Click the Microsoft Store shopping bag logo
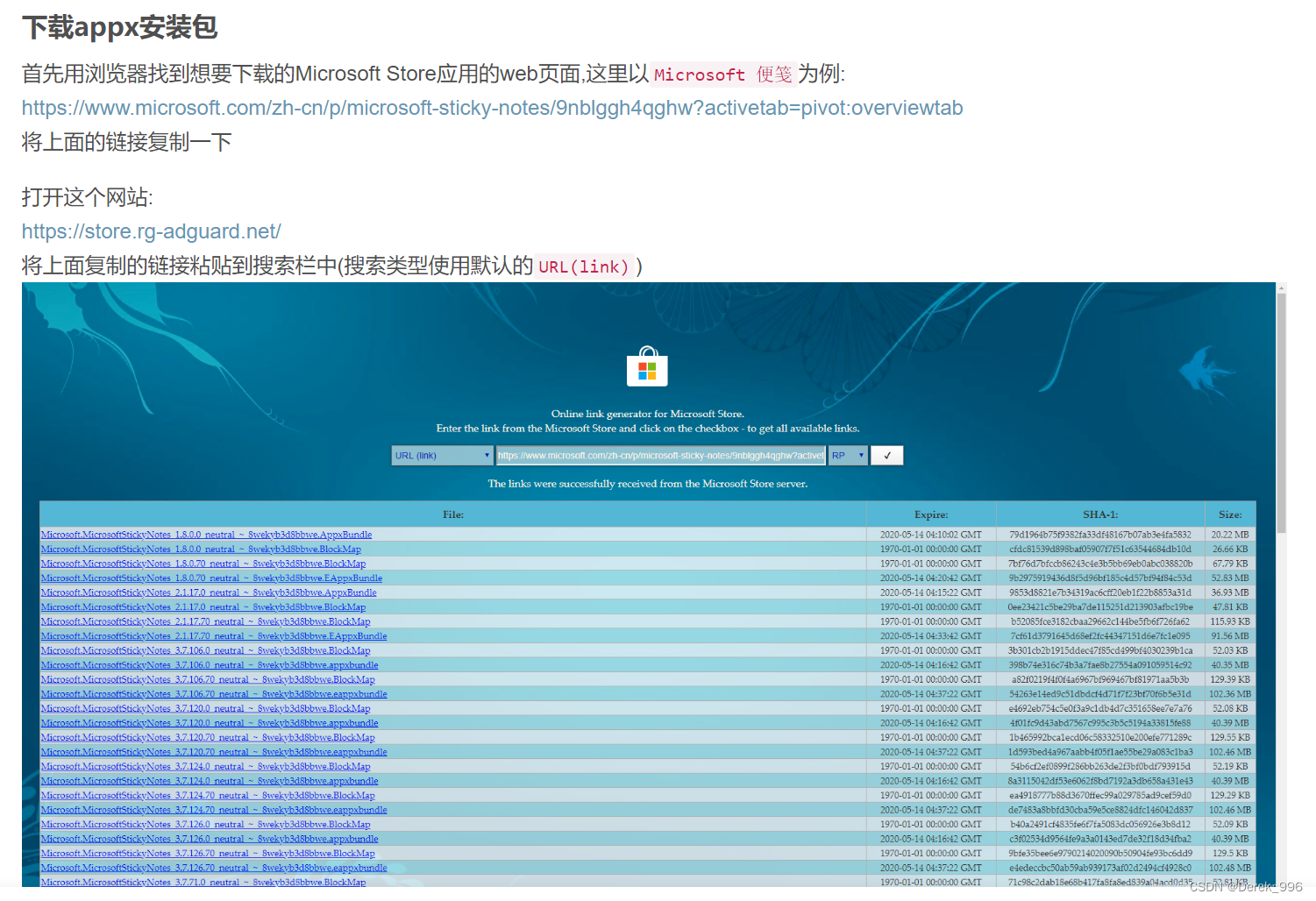The width and height of the screenshot is (1316, 901). (647, 366)
